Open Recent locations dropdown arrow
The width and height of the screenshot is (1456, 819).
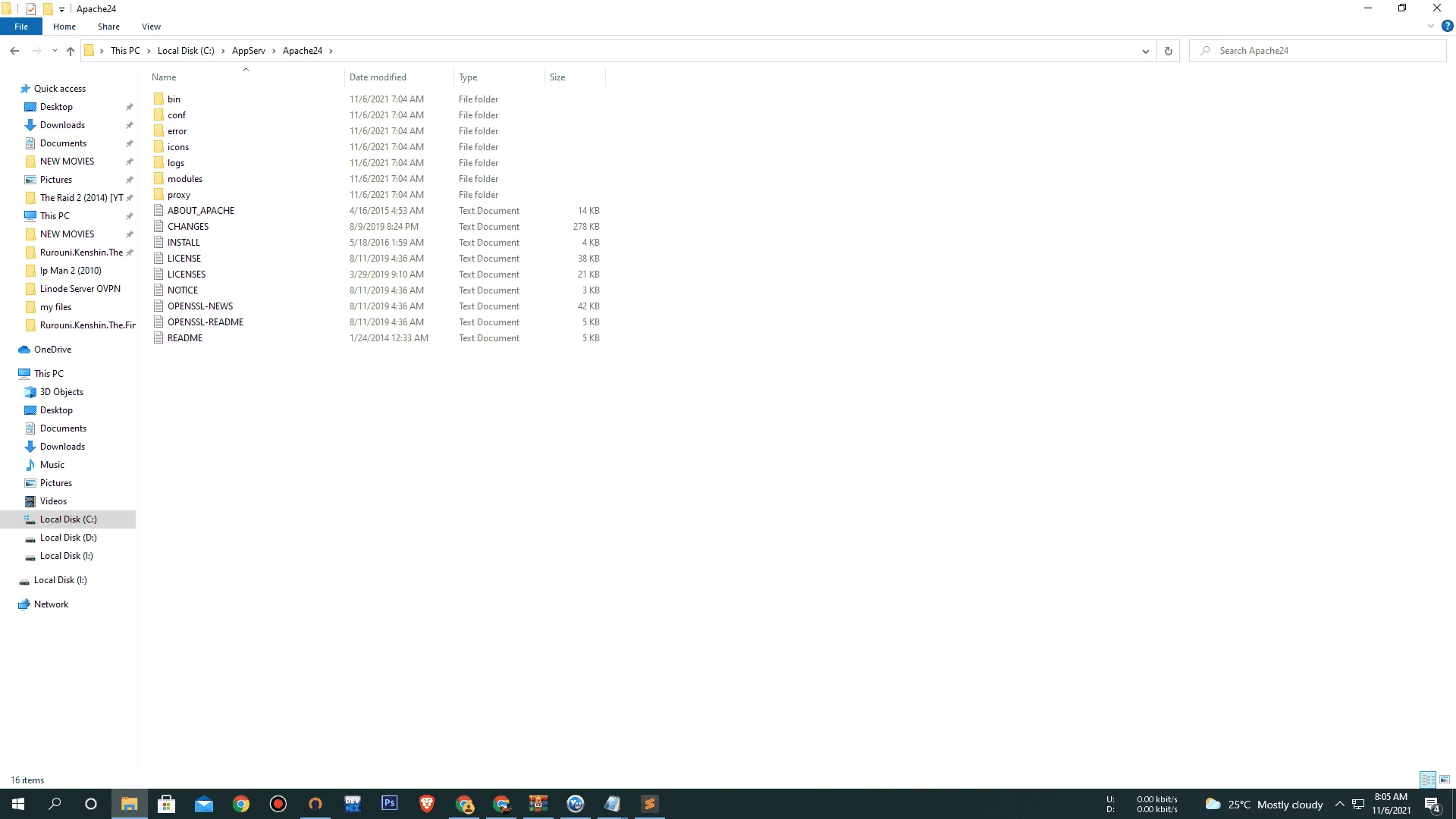(55, 51)
